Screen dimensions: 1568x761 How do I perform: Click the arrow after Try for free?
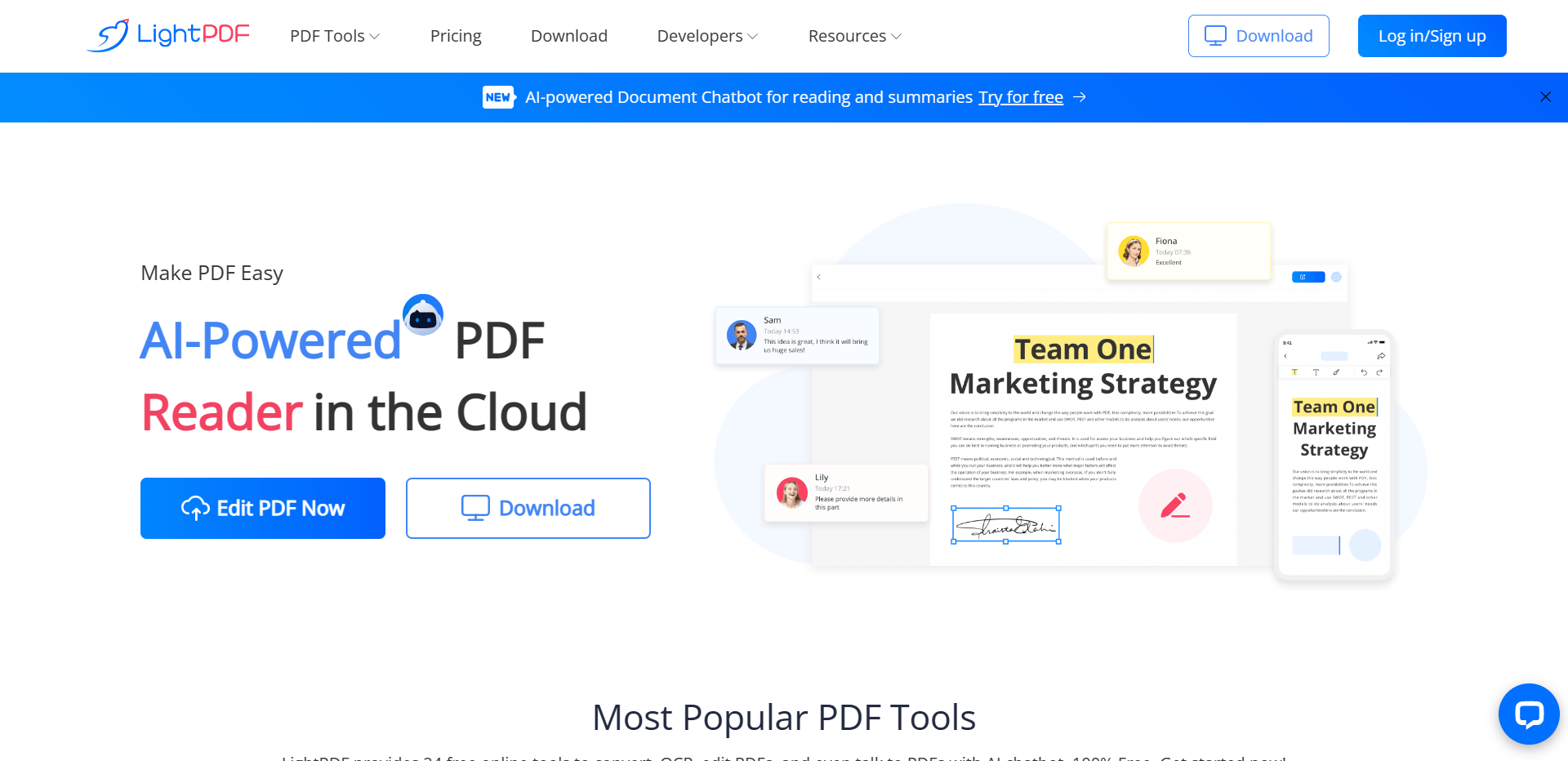[1080, 97]
